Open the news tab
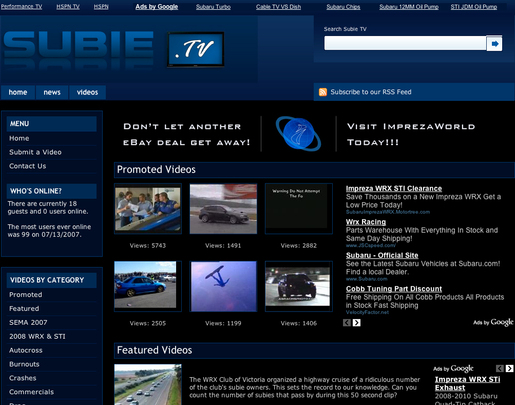Image resolution: width=515 pixels, height=405 pixels. click(52, 92)
